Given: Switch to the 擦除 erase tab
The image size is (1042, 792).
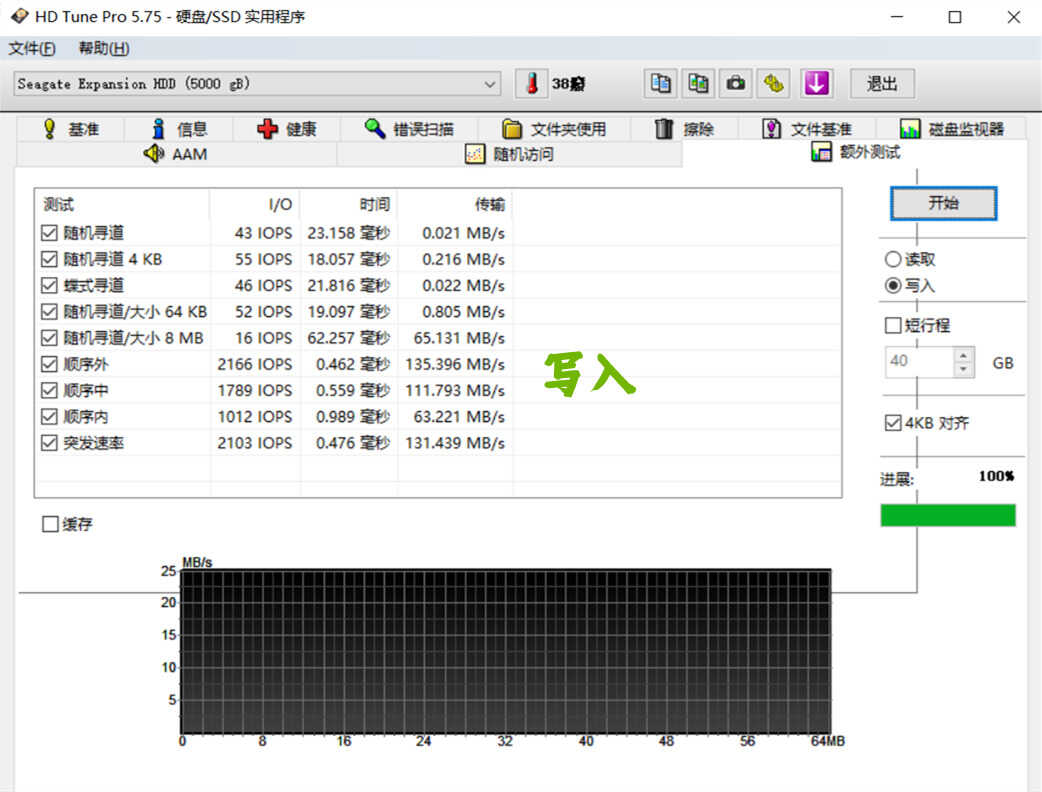Looking at the screenshot, I should tap(684, 129).
